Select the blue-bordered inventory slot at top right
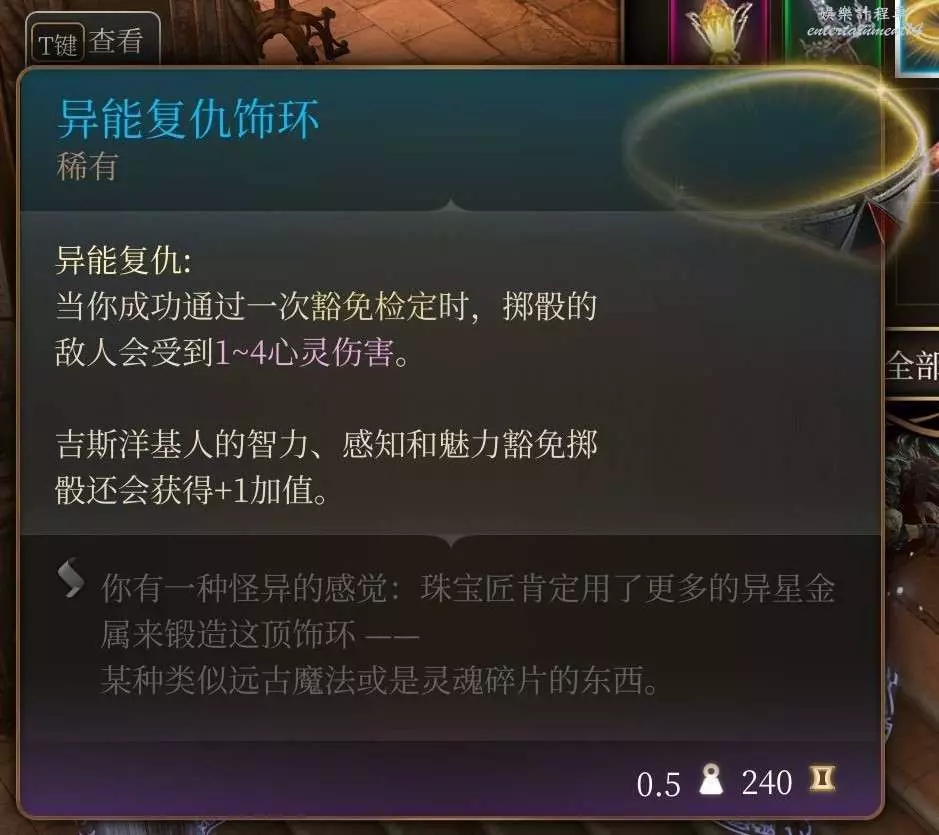This screenshot has width=939, height=835. pyautogui.click(x=917, y=35)
